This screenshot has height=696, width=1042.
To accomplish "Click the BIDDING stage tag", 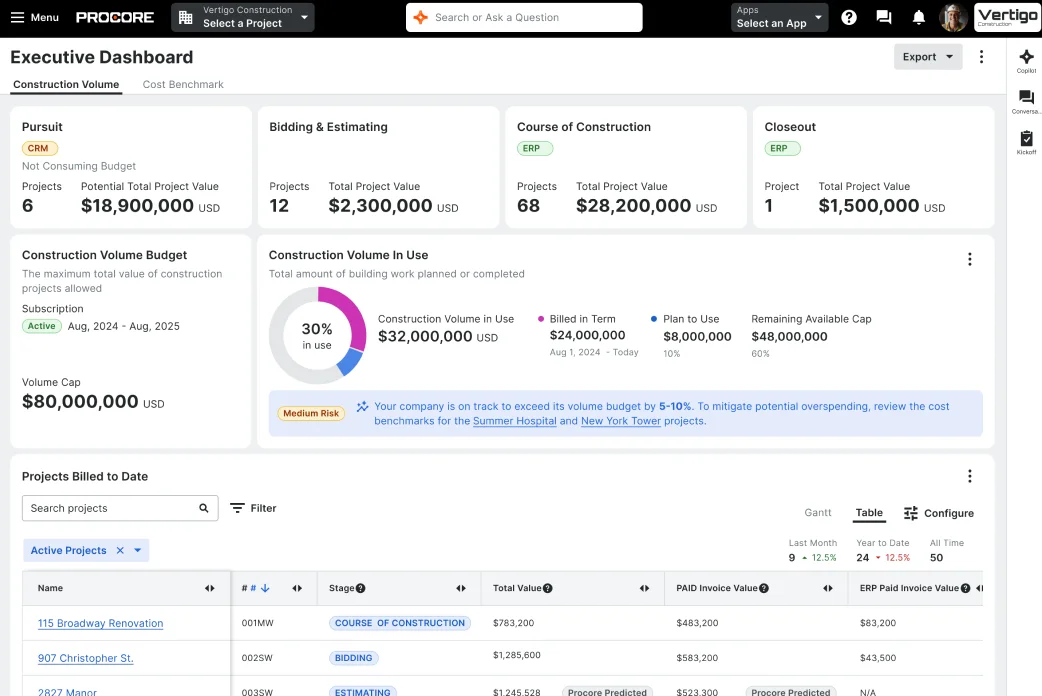I will click(354, 658).
